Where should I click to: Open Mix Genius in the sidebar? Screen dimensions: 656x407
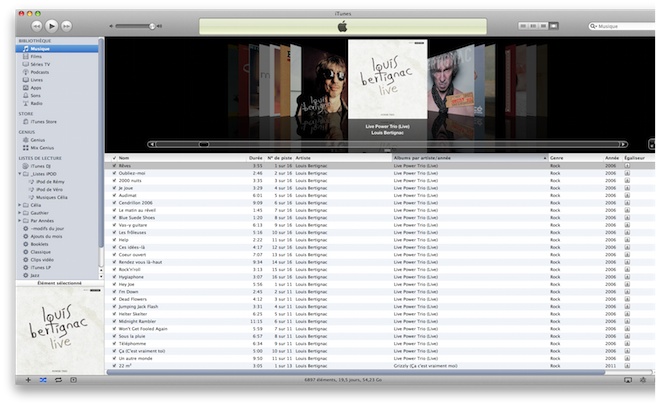tap(57, 148)
